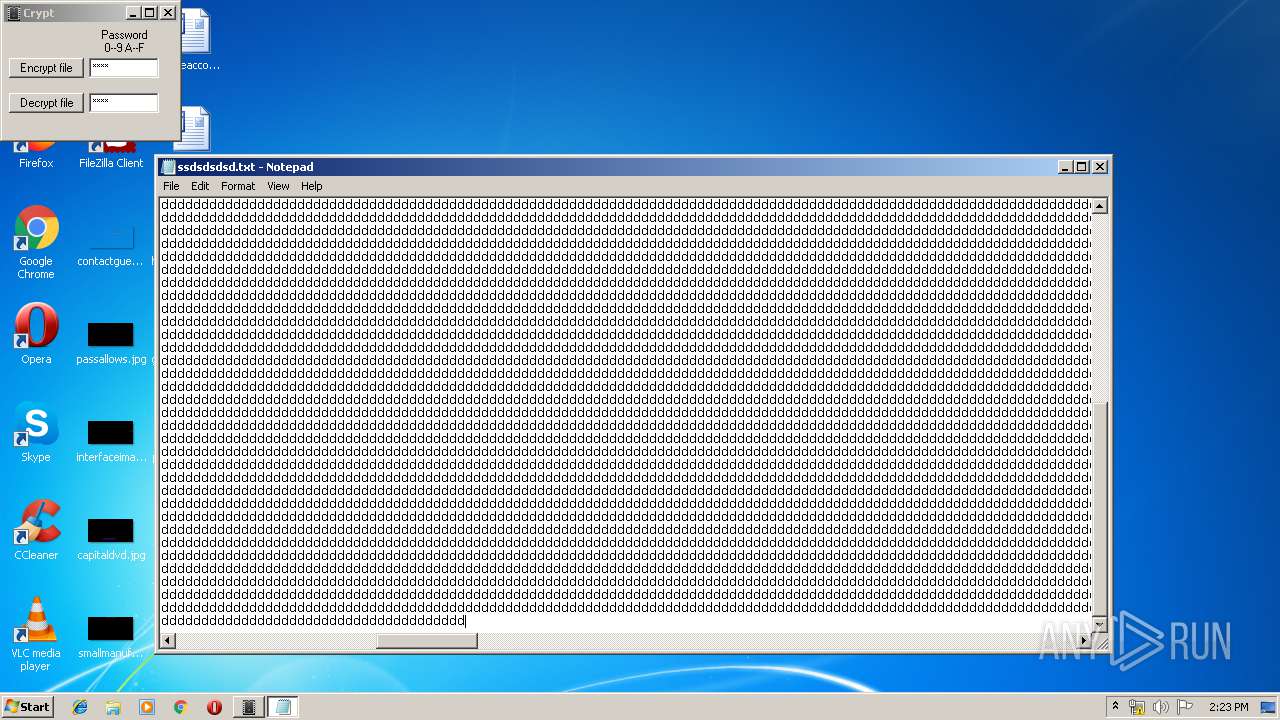Open the media player taskbar icon

(x=147, y=707)
